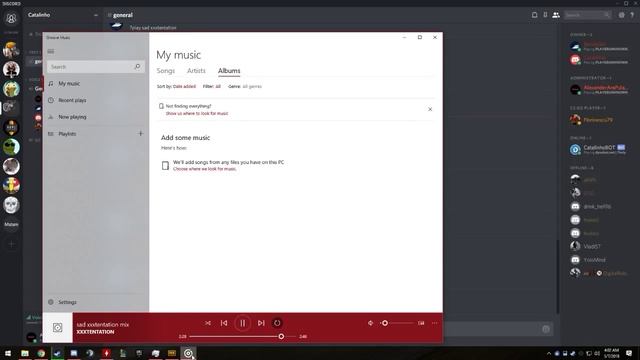Open Recent plays in Groove sidebar
The height and width of the screenshot is (360, 640).
click(x=96, y=100)
